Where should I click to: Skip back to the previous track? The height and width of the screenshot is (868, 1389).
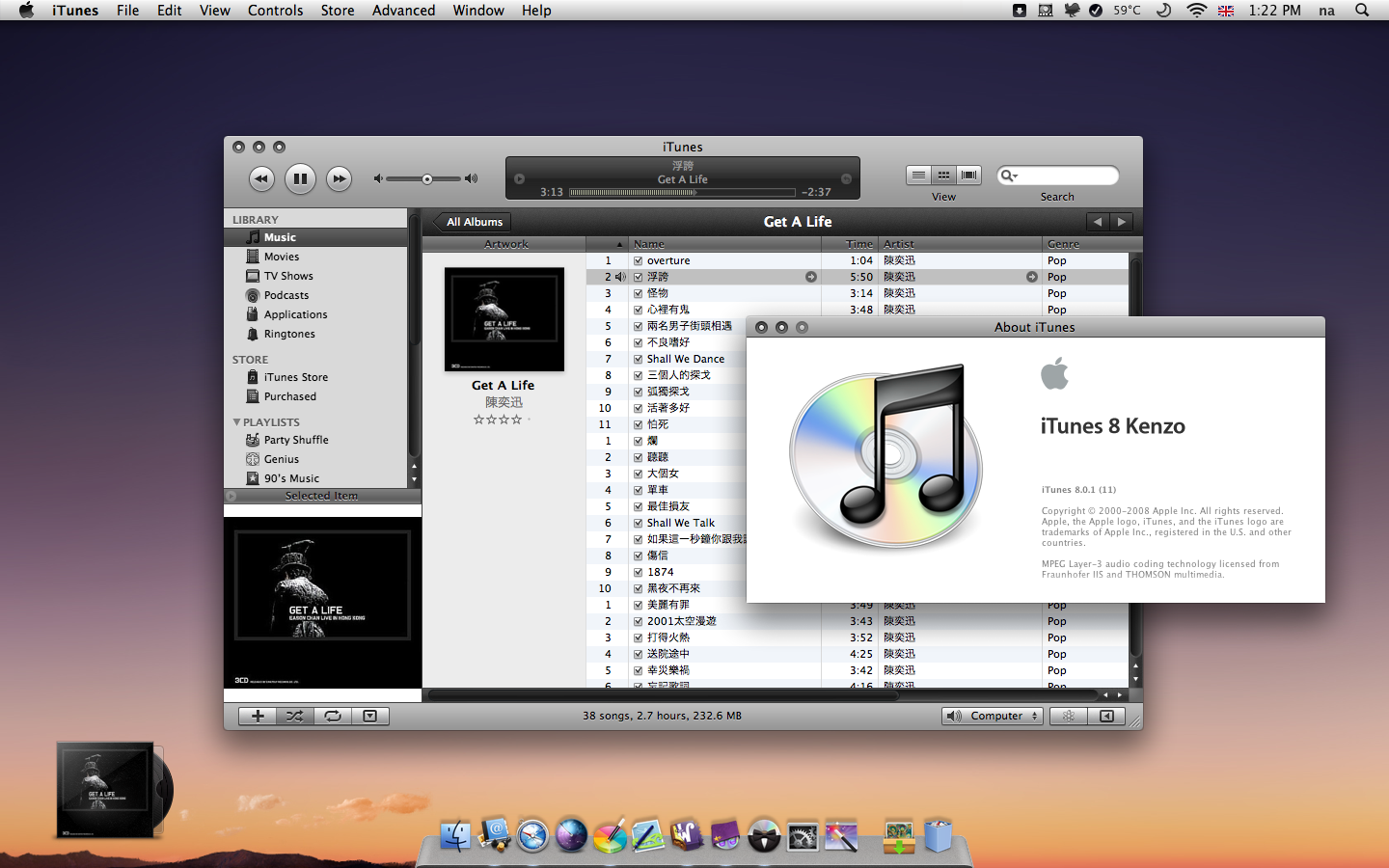[x=261, y=178]
